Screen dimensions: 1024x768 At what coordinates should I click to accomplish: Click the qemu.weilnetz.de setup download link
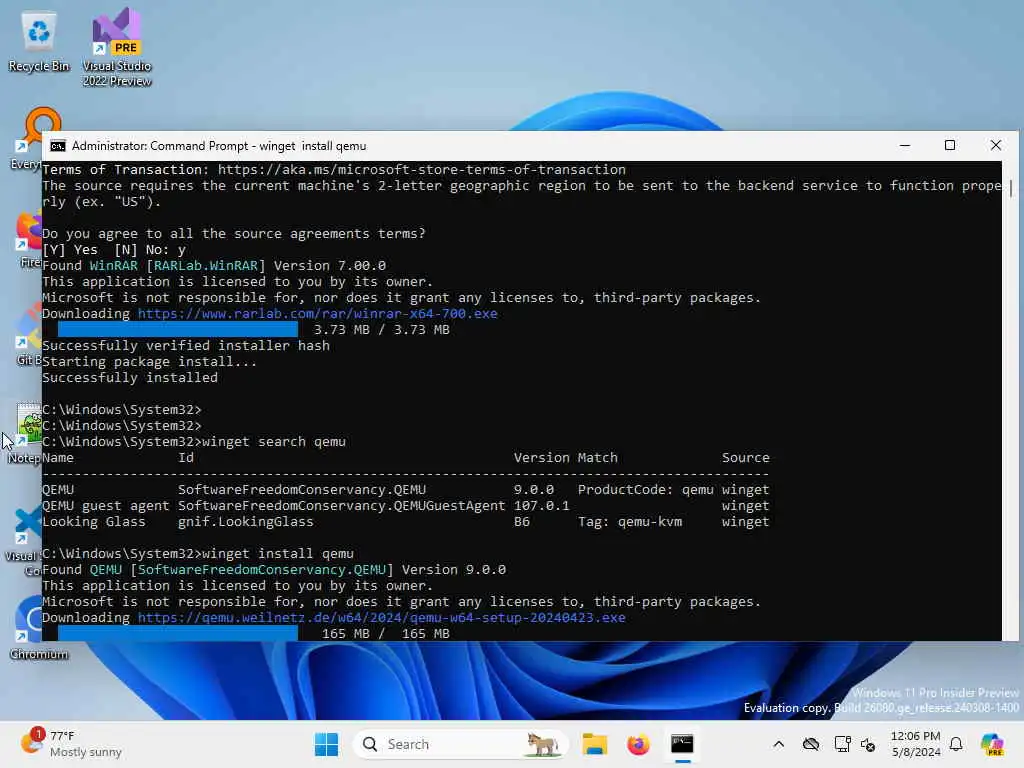(381, 617)
